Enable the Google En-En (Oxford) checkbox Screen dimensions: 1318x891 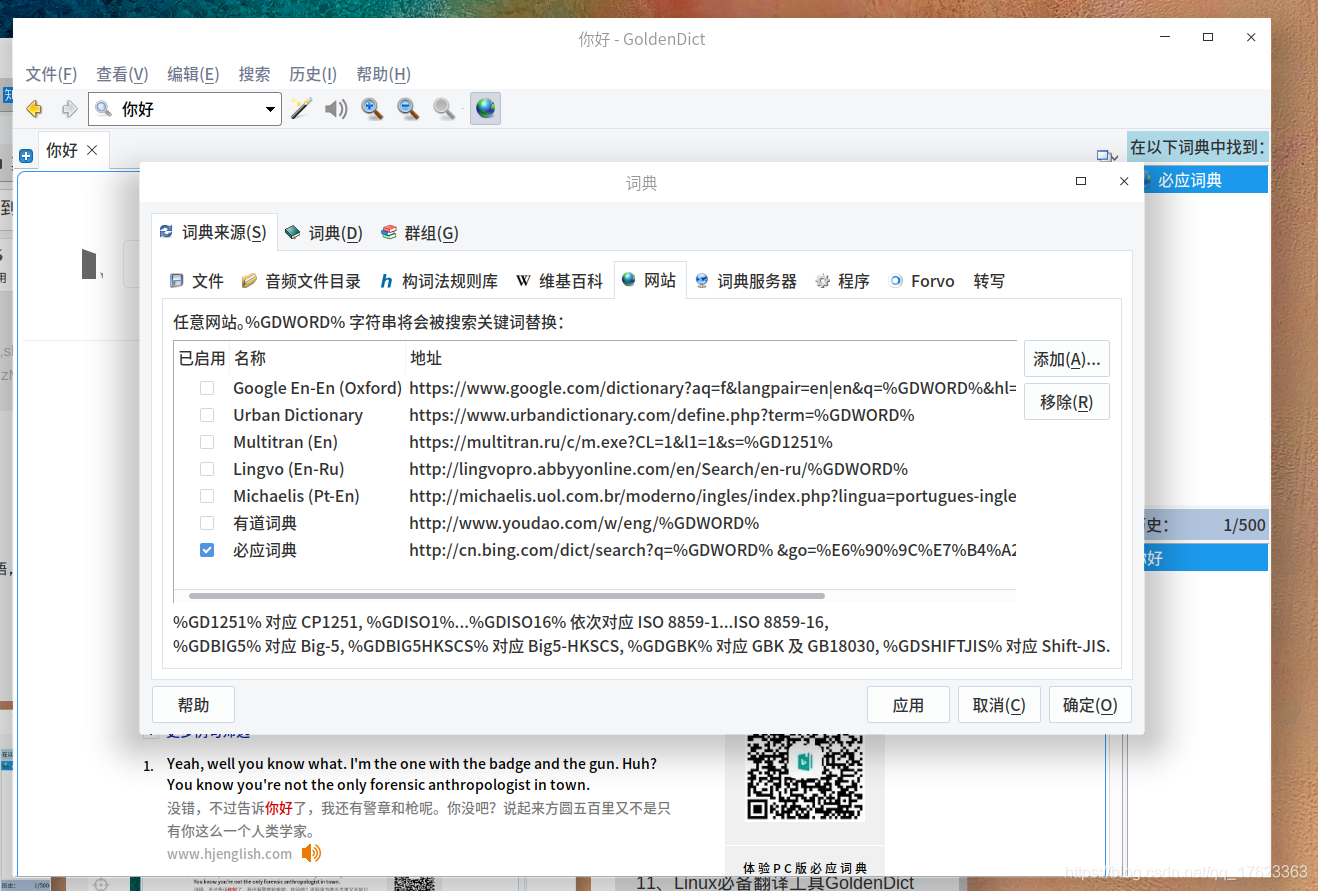pos(207,388)
